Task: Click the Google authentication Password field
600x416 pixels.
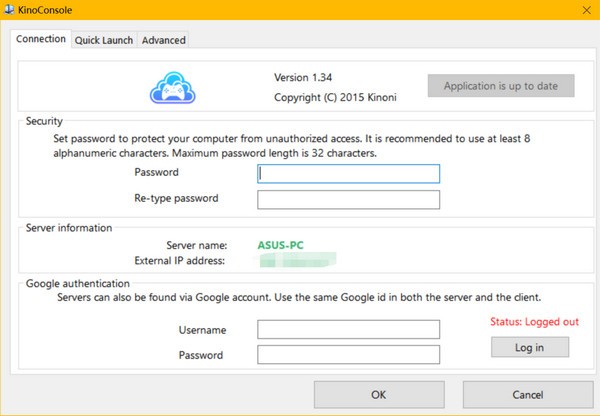Action: click(x=348, y=355)
